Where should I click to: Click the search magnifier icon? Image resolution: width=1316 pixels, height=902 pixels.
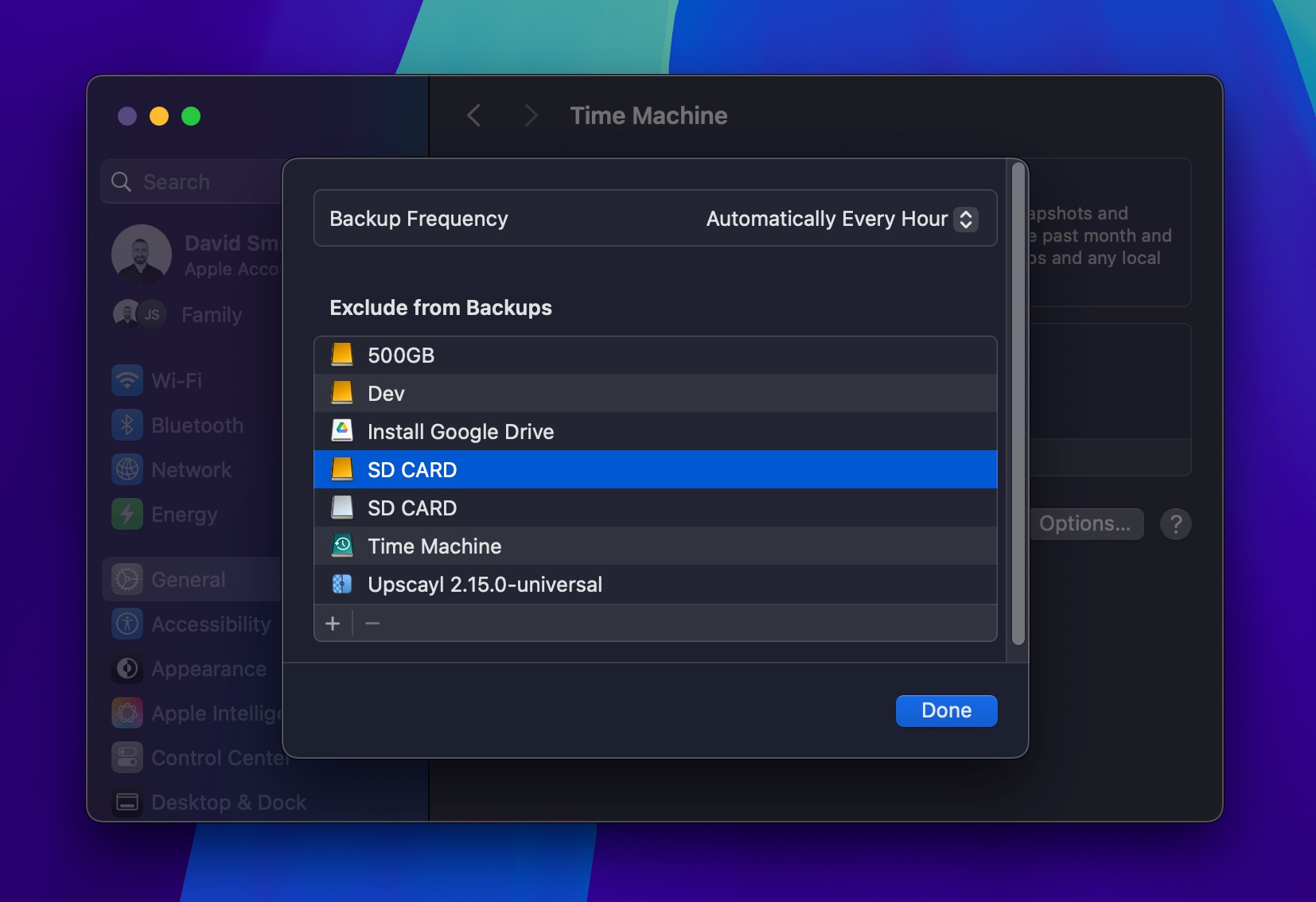pos(122,181)
